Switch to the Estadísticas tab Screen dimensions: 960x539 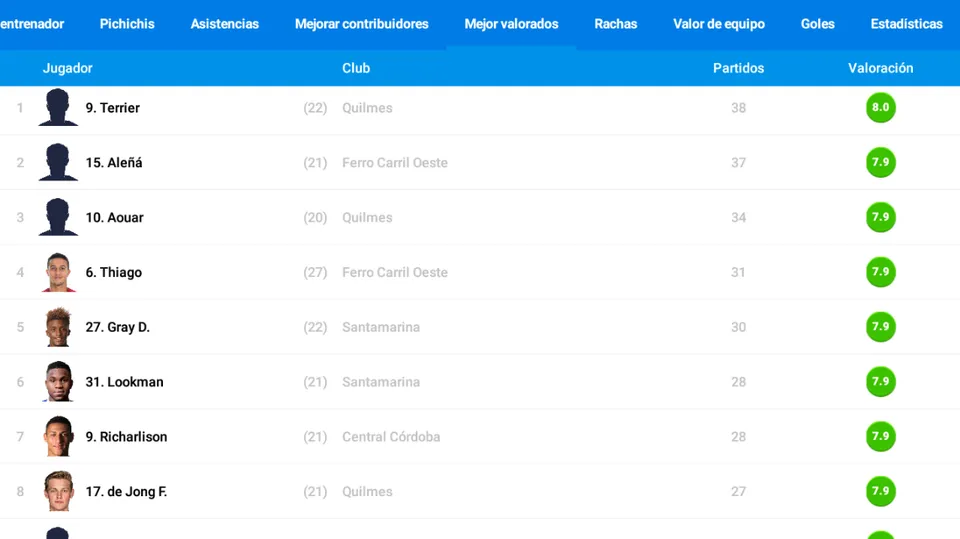[907, 24]
